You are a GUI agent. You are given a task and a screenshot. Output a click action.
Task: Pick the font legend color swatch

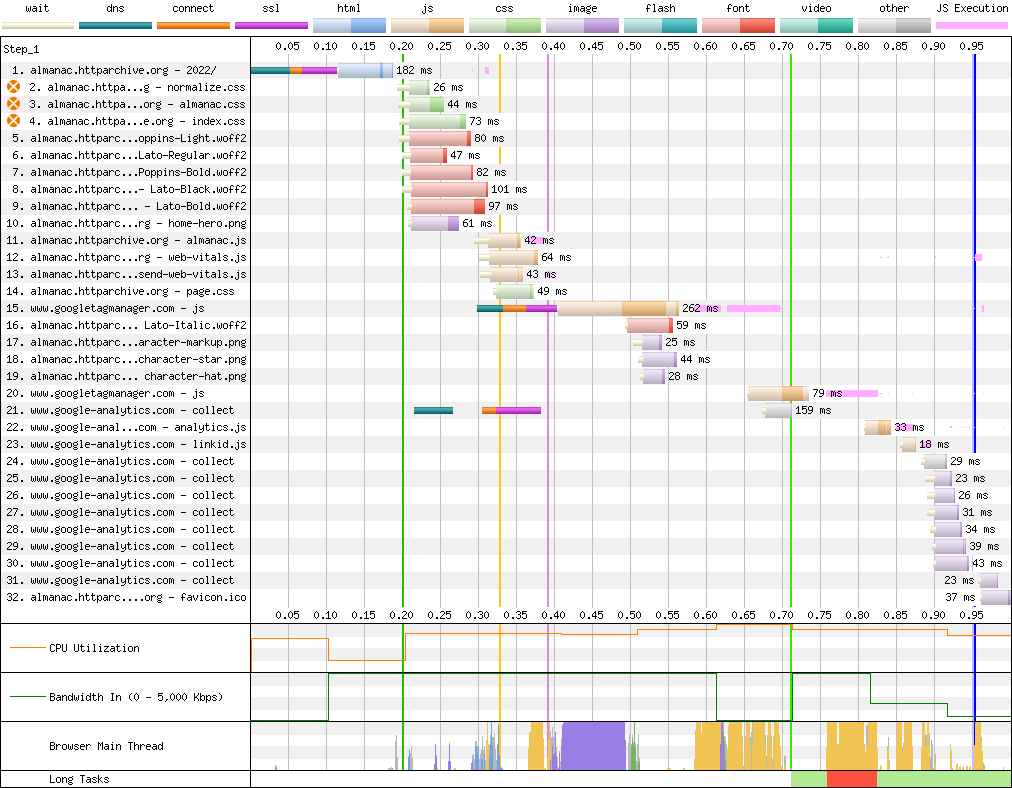(738, 25)
